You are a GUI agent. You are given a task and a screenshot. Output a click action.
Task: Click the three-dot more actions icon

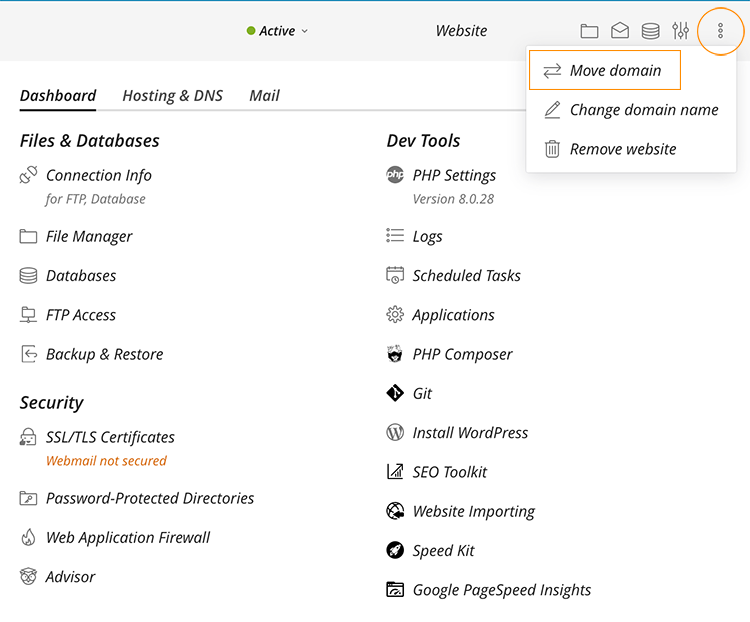(x=721, y=31)
